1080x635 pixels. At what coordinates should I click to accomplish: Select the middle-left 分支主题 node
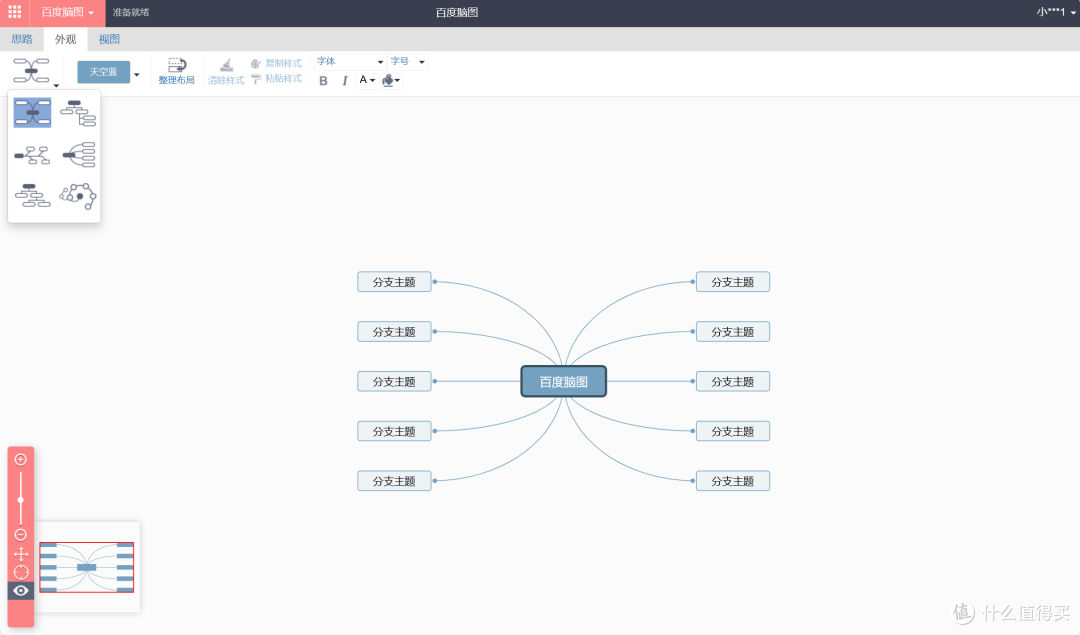(x=394, y=382)
